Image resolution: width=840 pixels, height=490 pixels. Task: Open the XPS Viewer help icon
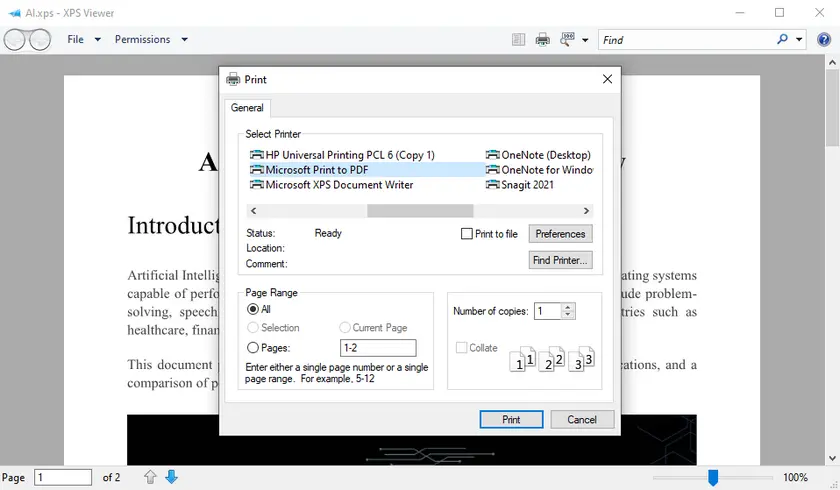(823, 39)
